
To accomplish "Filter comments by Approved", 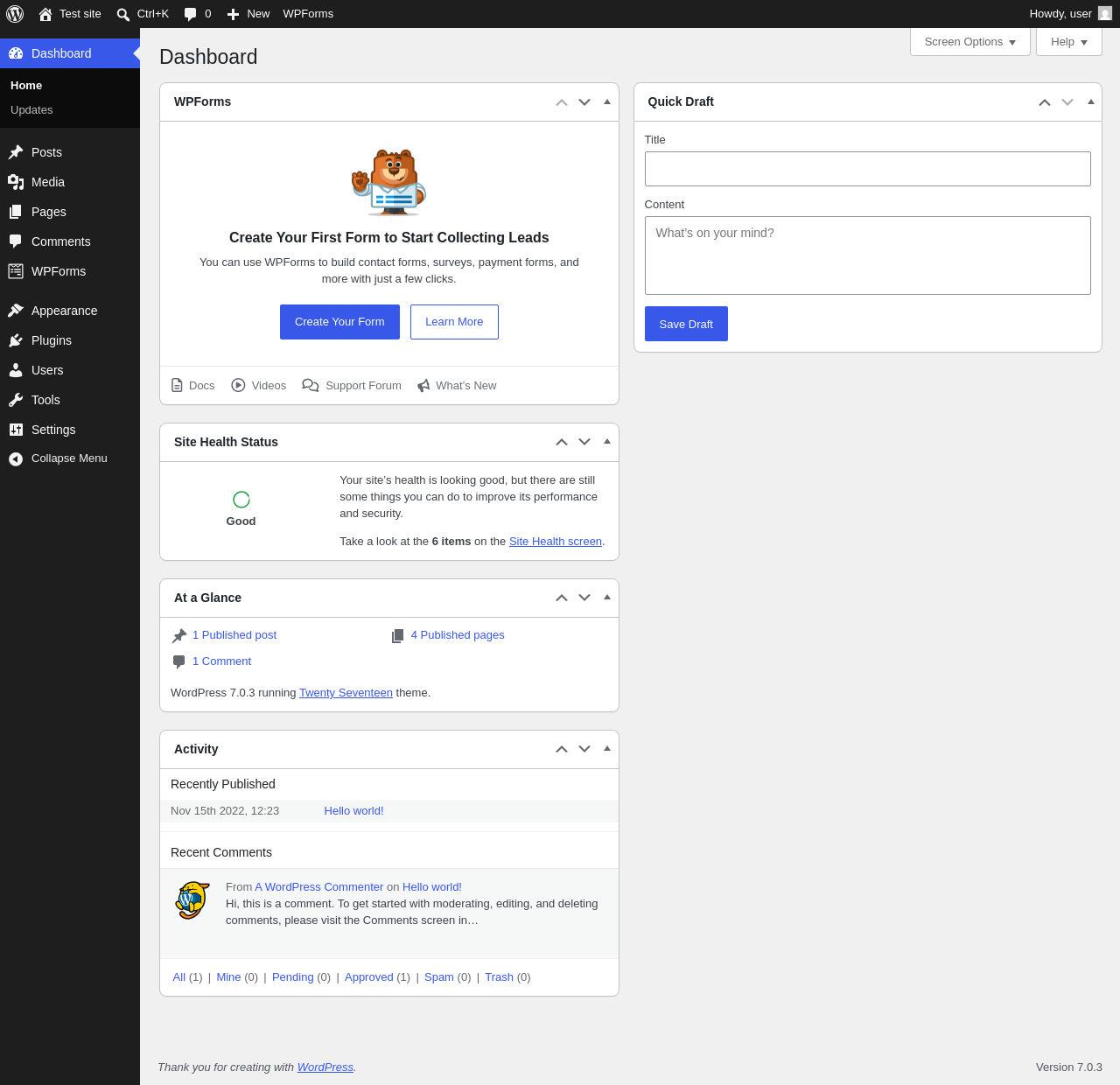I will point(369,977).
